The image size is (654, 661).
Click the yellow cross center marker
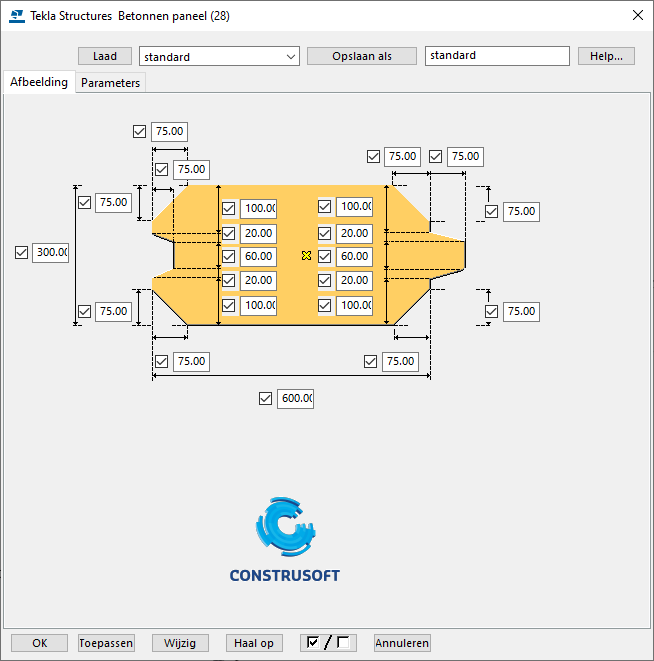click(306, 256)
